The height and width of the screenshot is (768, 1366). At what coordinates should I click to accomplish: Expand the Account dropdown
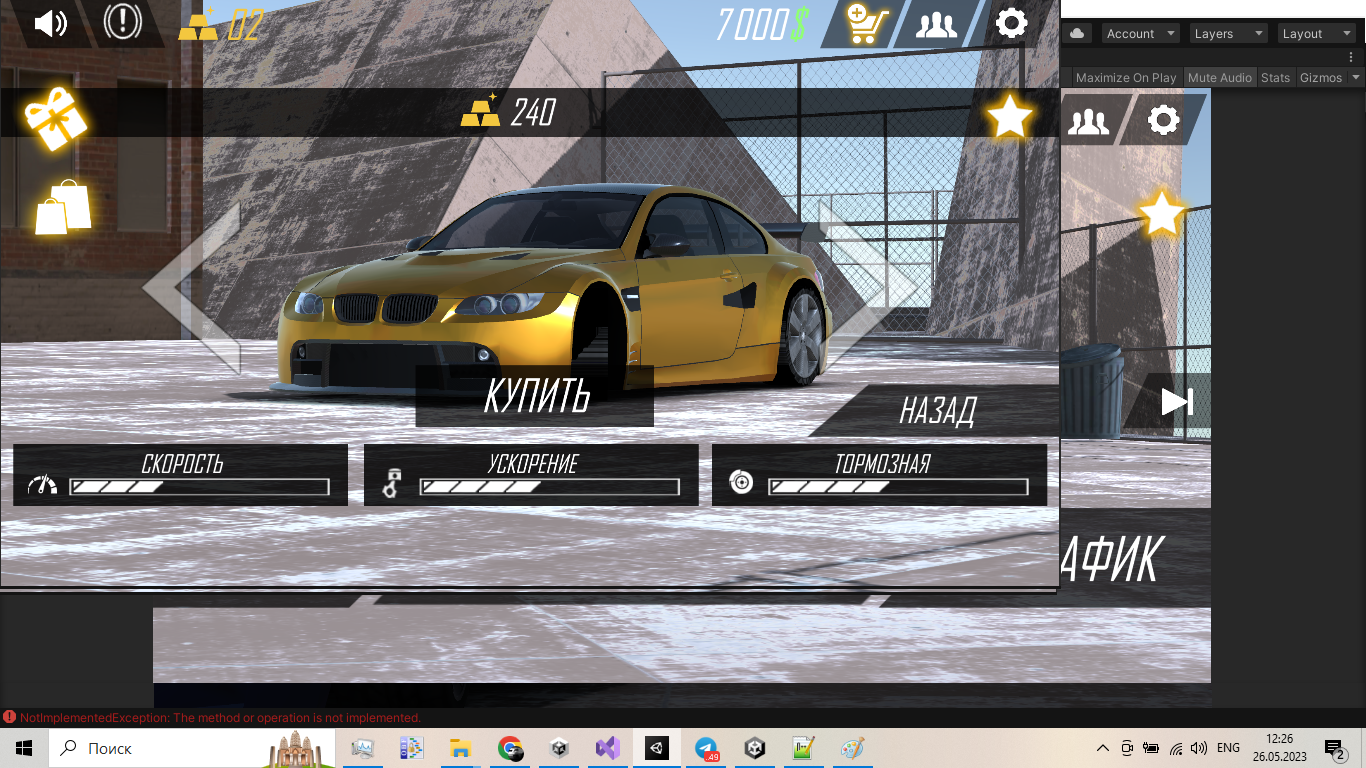(1140, 34)
